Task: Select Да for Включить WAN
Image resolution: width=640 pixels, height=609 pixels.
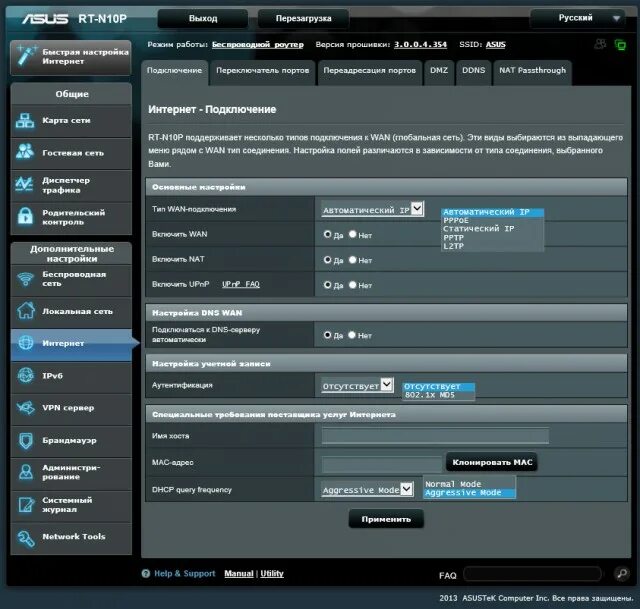Action: click(x=327, y=234)
